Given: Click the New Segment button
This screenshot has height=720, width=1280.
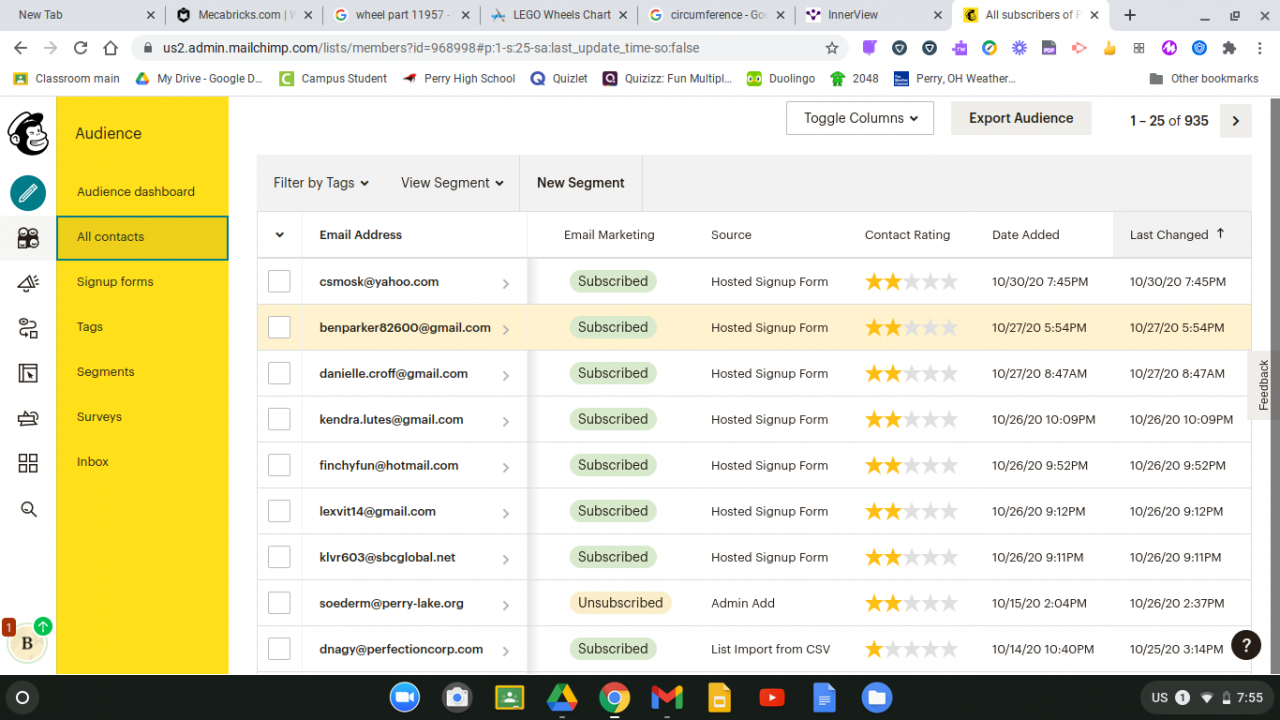Looking at the screenshot, I should click(581, 183).
